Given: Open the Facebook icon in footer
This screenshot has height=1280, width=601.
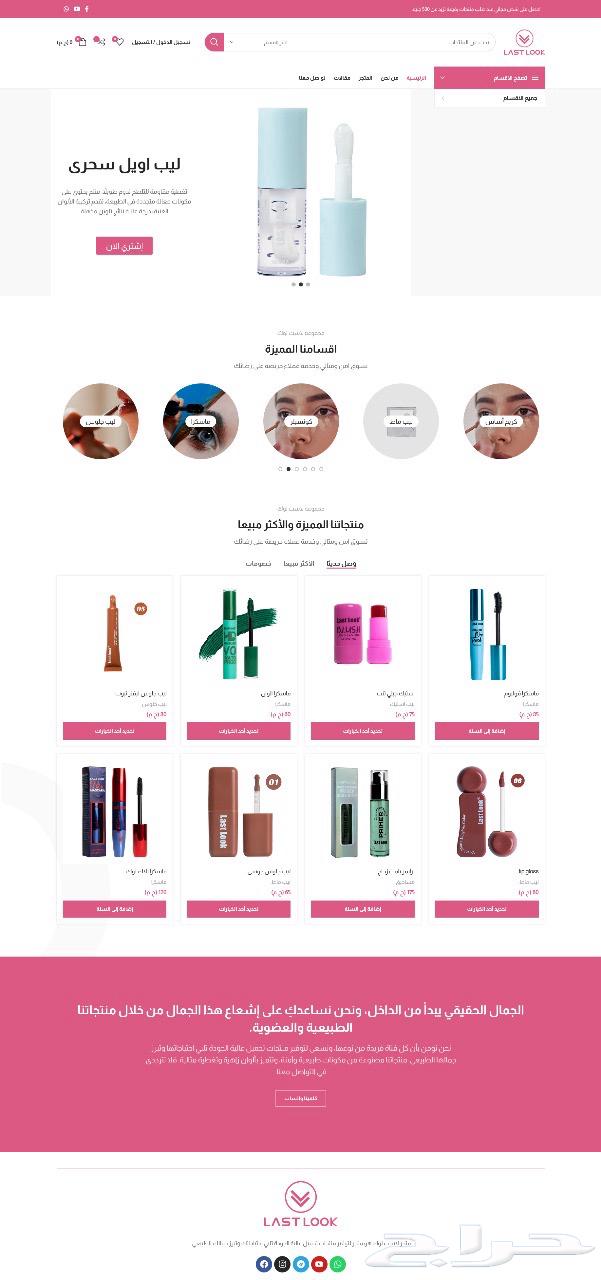Looking at the screenshot, I should click(264, 1264).
